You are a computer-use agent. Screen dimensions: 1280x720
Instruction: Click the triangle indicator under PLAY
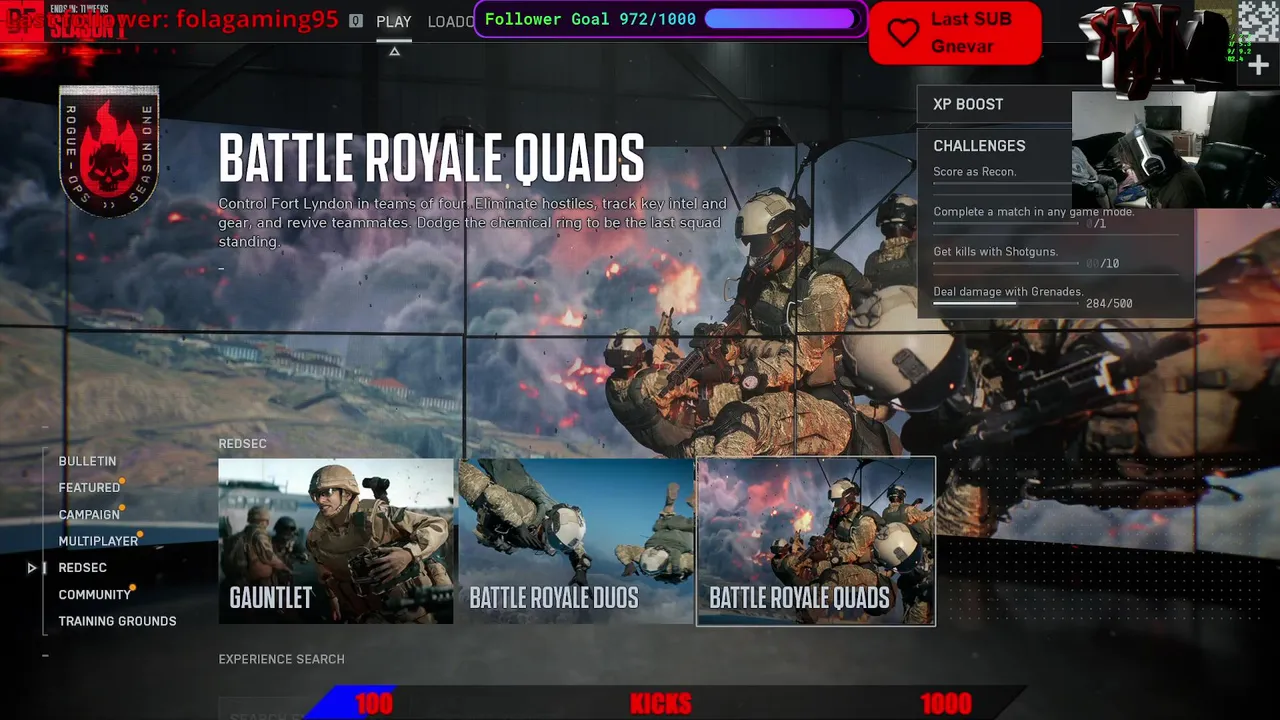pos(394,51)
